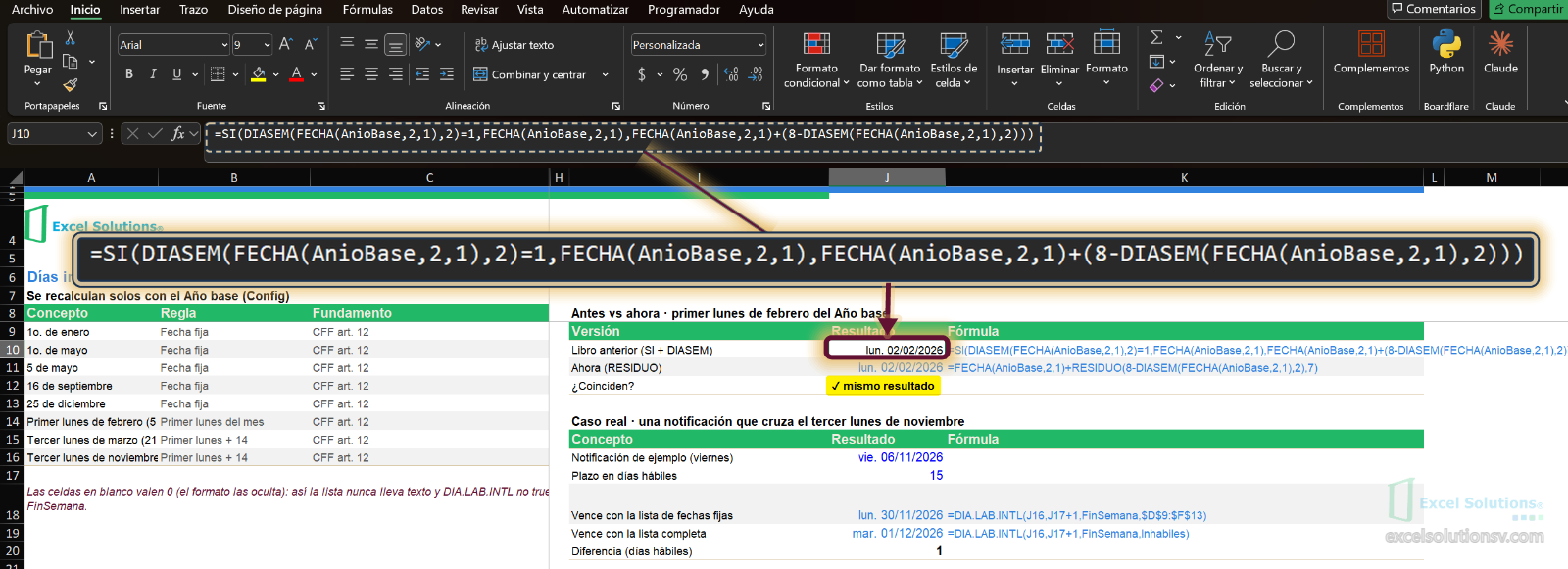Click the increase indent icon
Viewport: 1568px width, 569px height.
click(x=446, y=74)
